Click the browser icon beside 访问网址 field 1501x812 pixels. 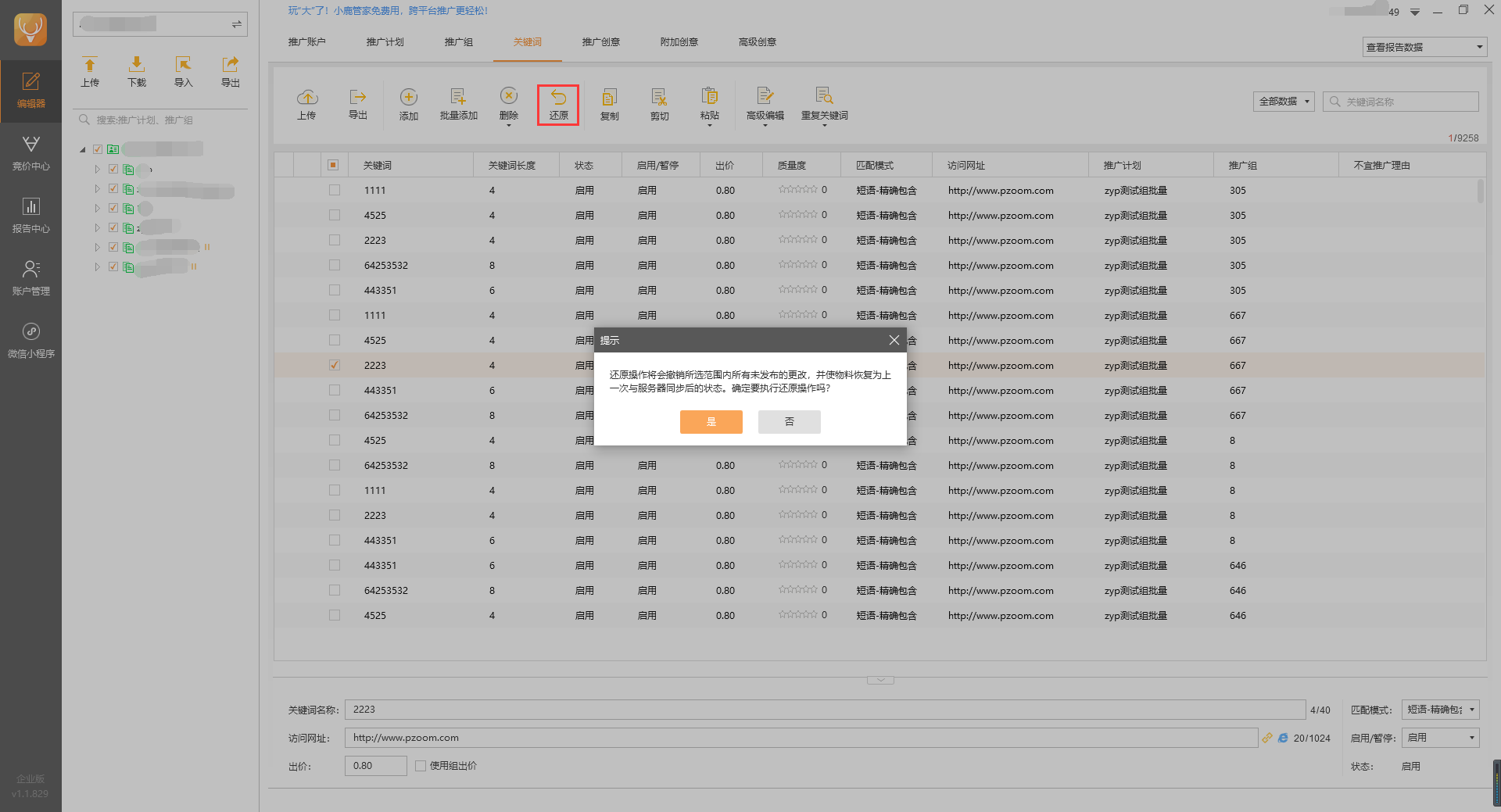1283,738
